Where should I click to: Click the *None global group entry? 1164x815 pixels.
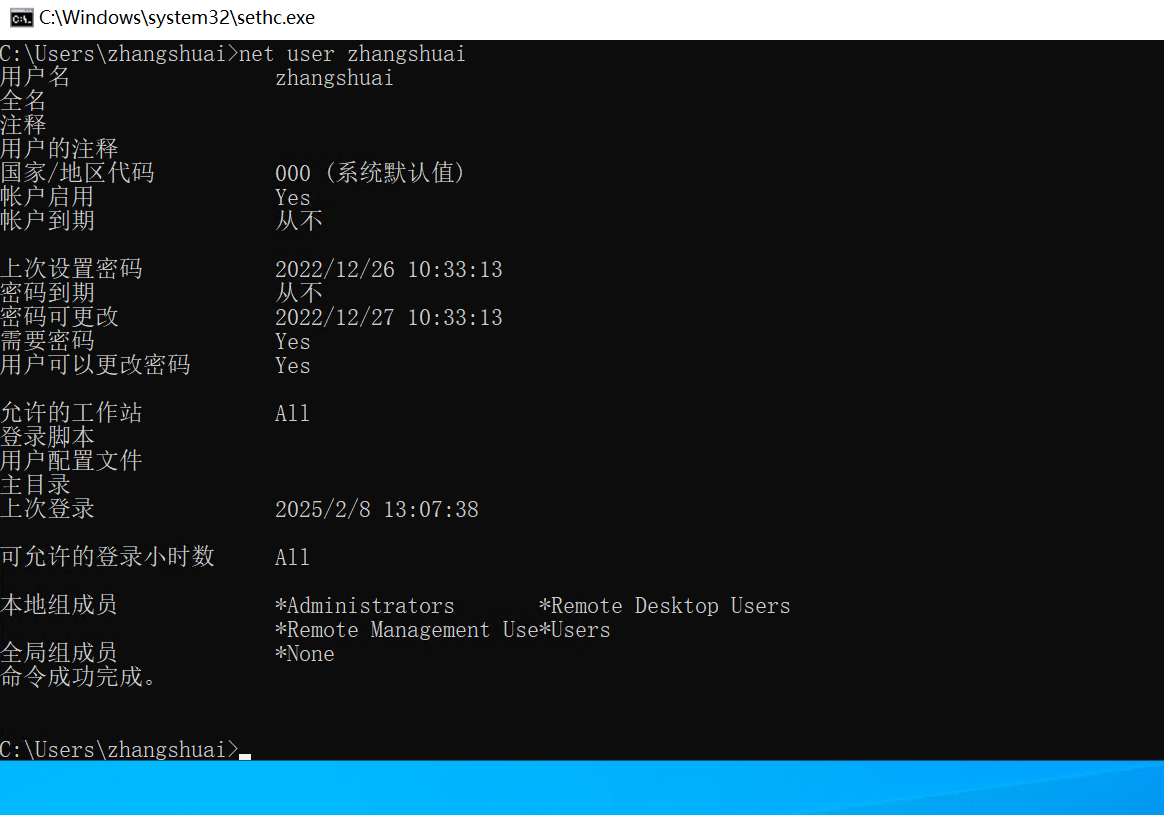pyautogui.click(x=304, y=654)
